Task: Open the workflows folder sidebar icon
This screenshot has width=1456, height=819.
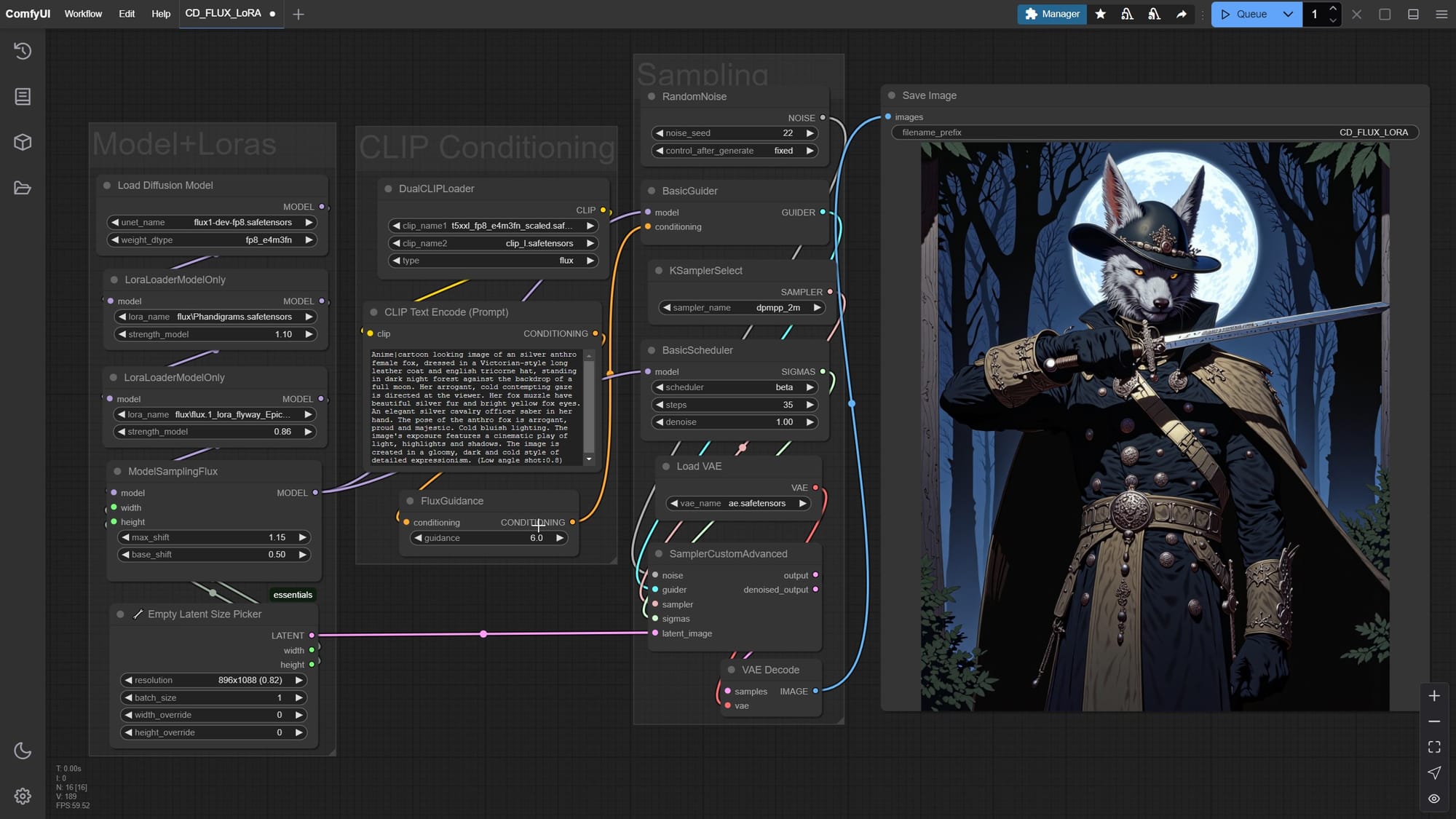Action: pos(23,188)
